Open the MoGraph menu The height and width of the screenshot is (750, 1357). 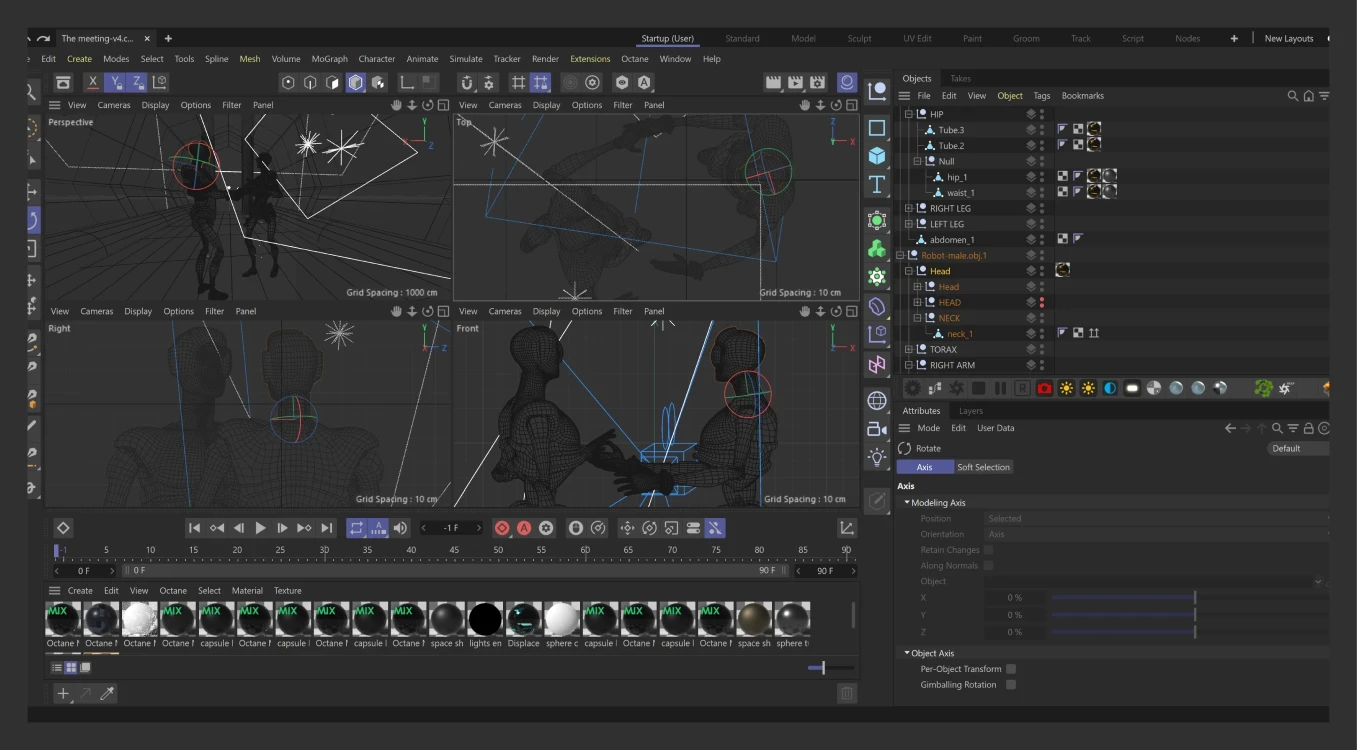pos(329,59)
